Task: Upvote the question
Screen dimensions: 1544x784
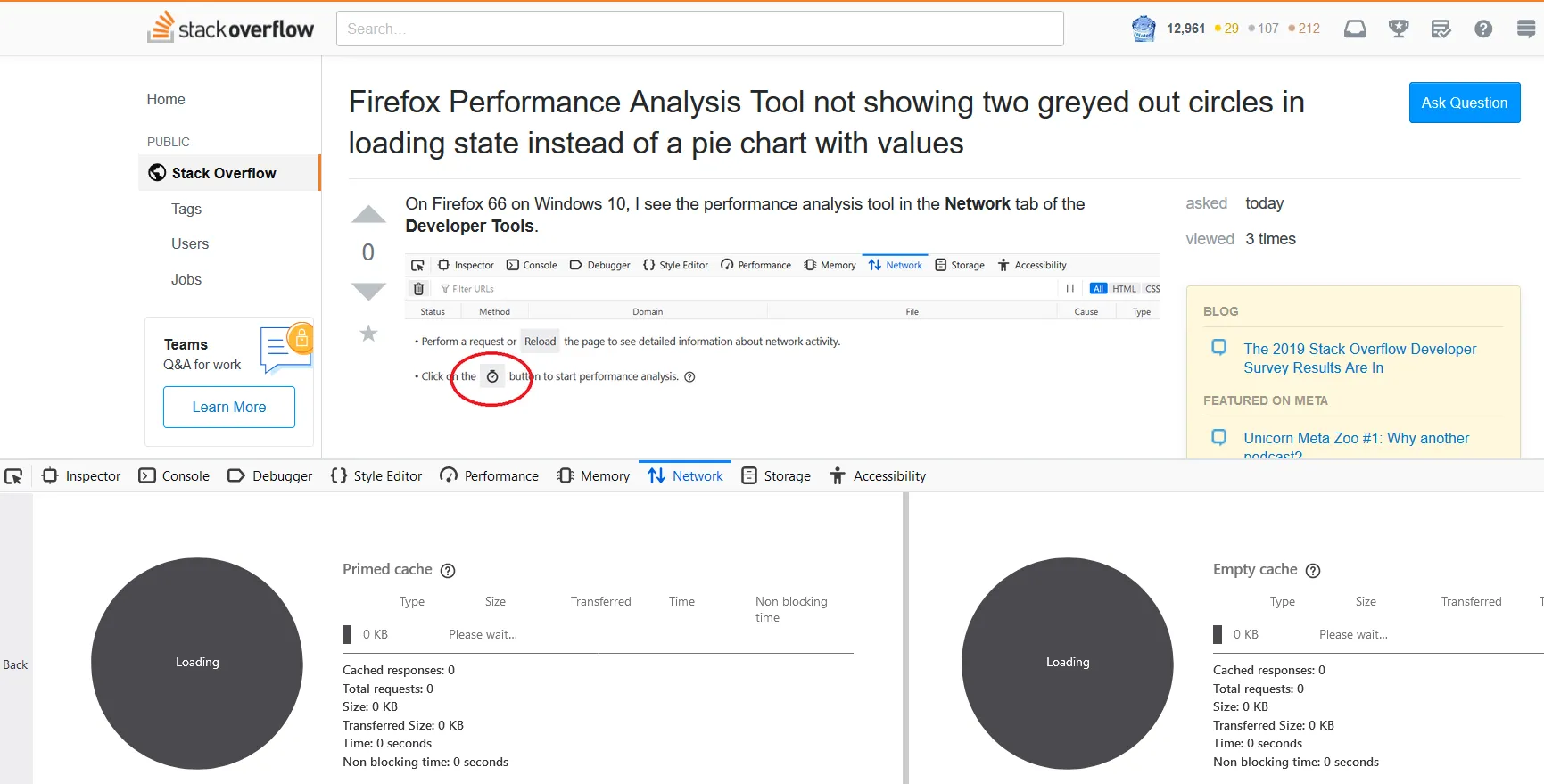Action: (x=368, y=215)
